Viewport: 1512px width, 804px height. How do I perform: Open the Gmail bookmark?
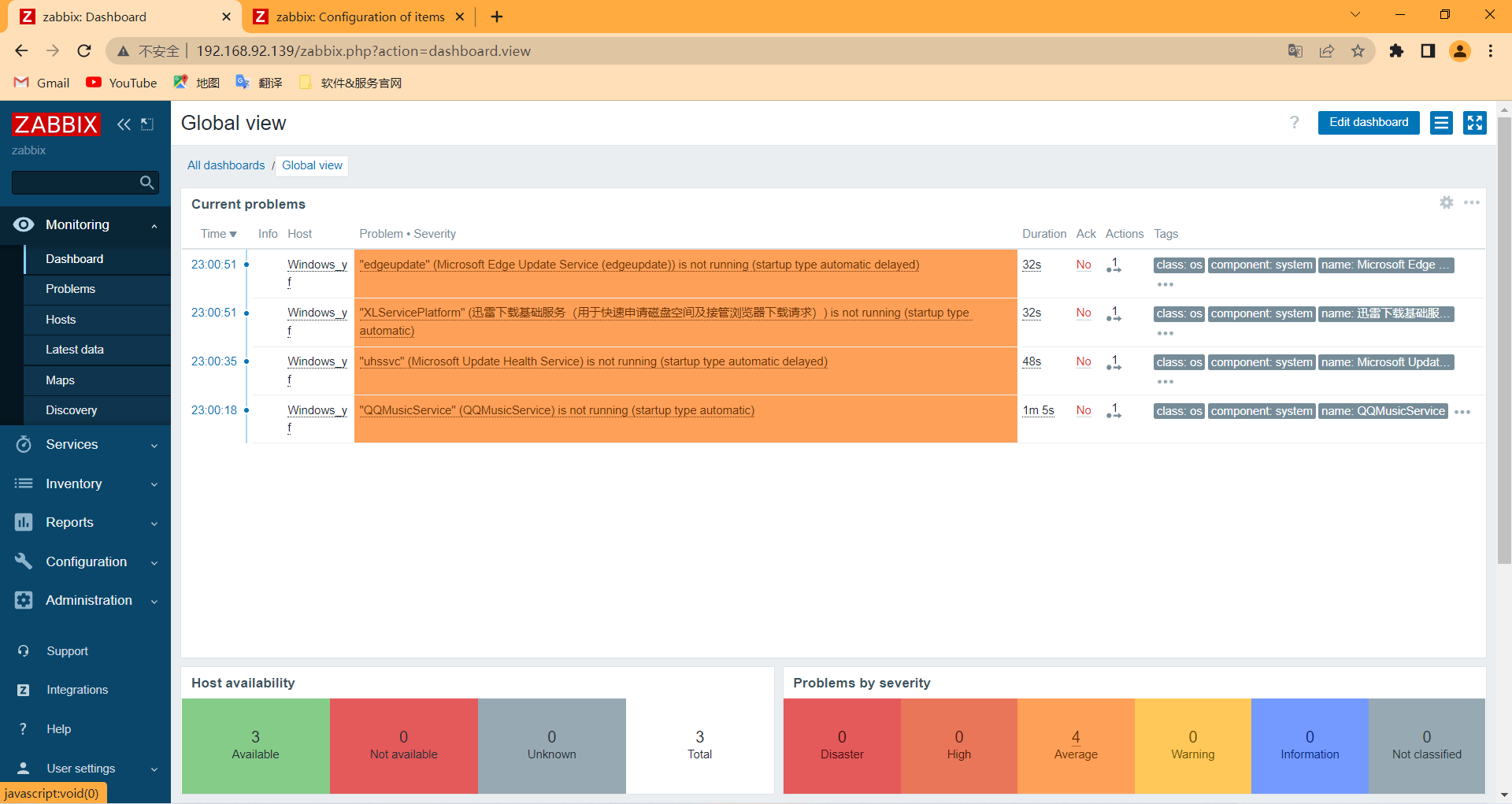43,83
